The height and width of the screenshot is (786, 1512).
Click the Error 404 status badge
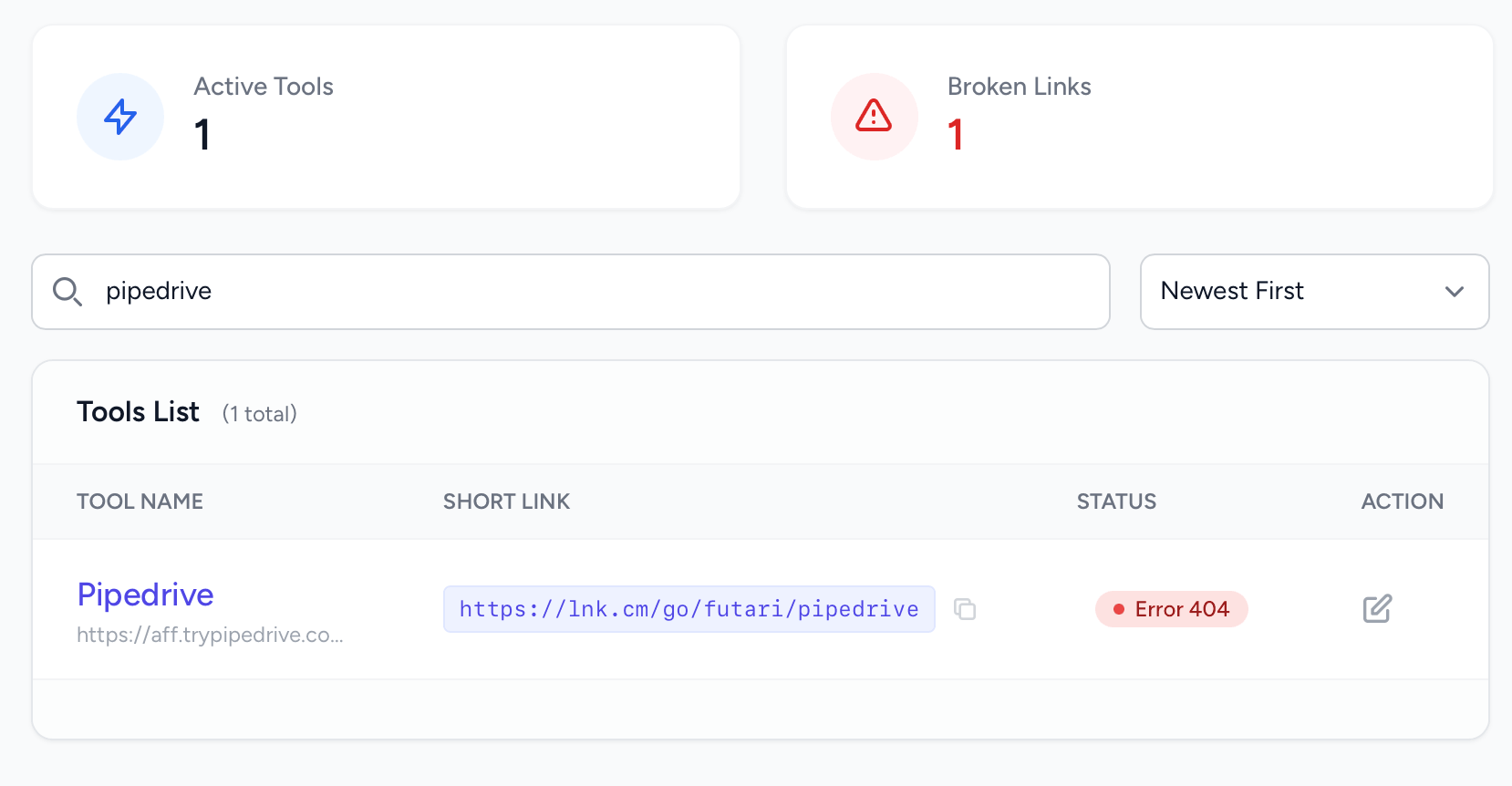click(1171, 609)
